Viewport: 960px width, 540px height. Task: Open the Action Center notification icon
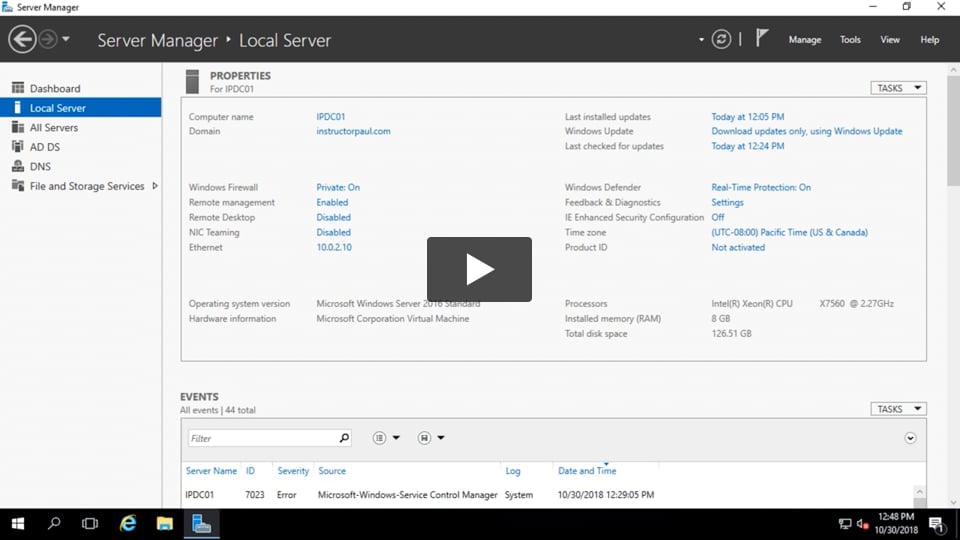[x=936, y=523]
